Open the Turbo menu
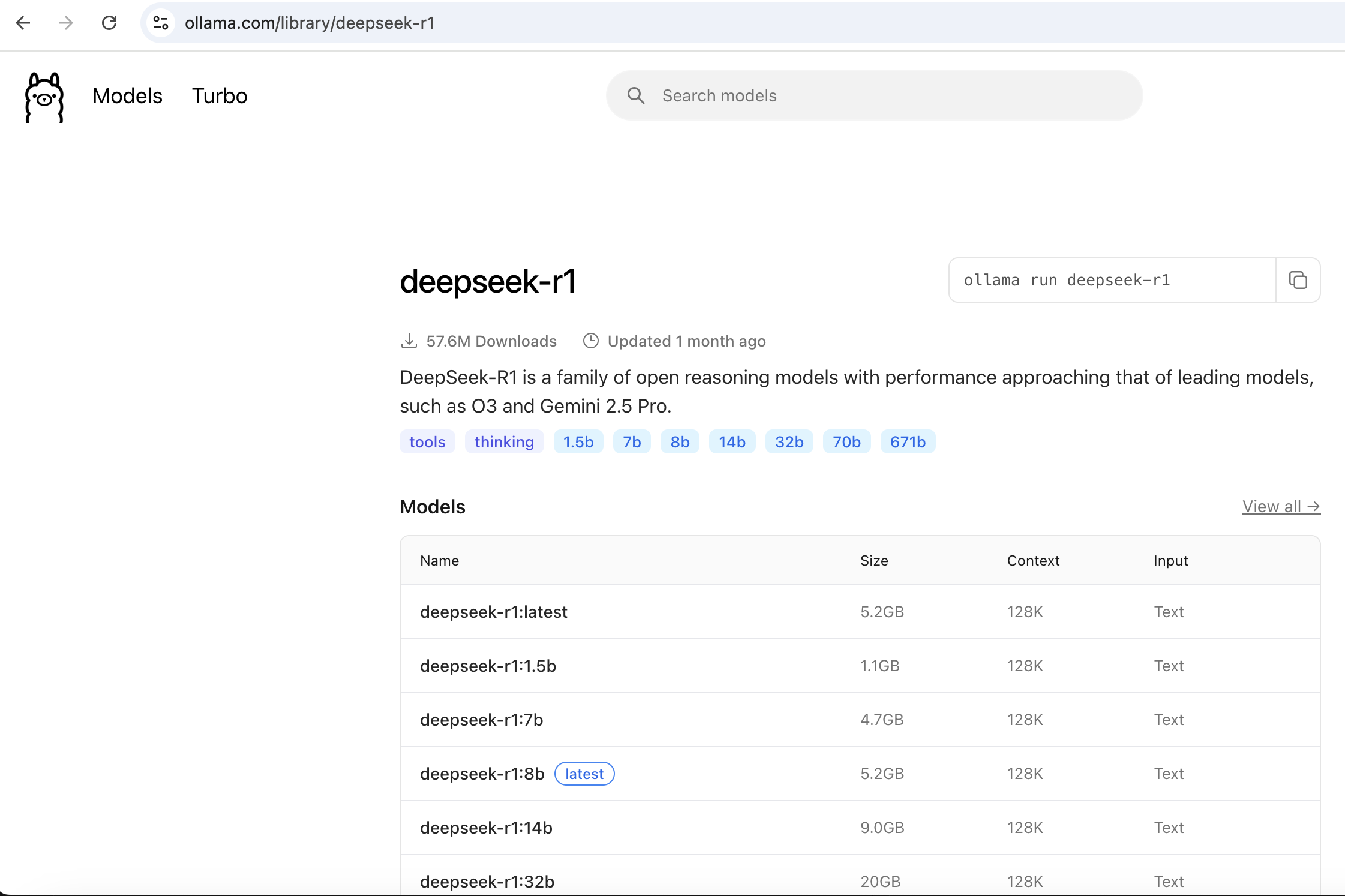This screenshot has width=1345, height=896. tap(219, 95)
